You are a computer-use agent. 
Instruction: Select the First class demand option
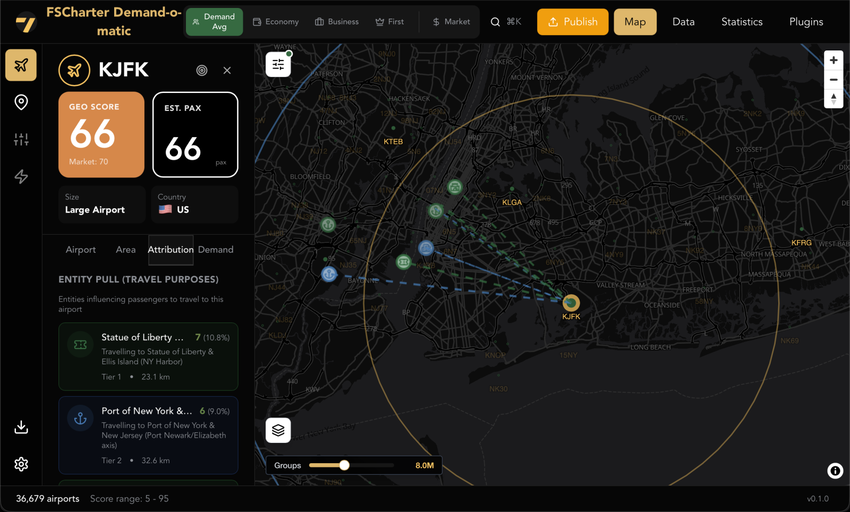[x=389, y=22]
